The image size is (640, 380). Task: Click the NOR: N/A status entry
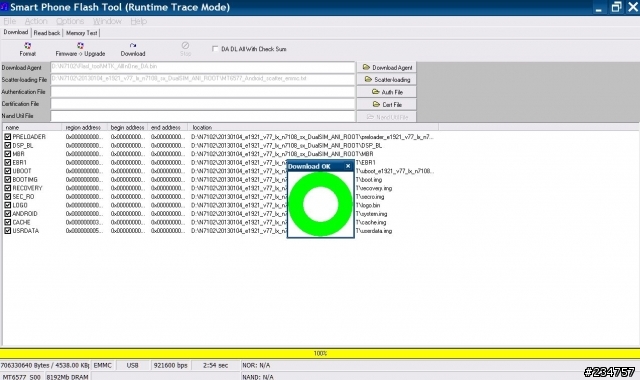256,365
